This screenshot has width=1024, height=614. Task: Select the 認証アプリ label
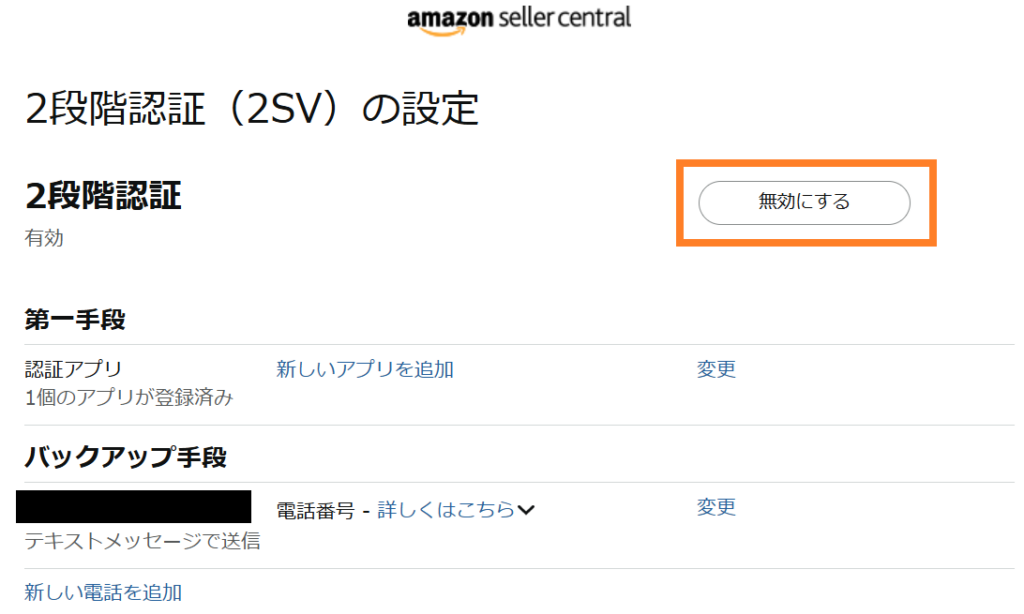[73, 369]
